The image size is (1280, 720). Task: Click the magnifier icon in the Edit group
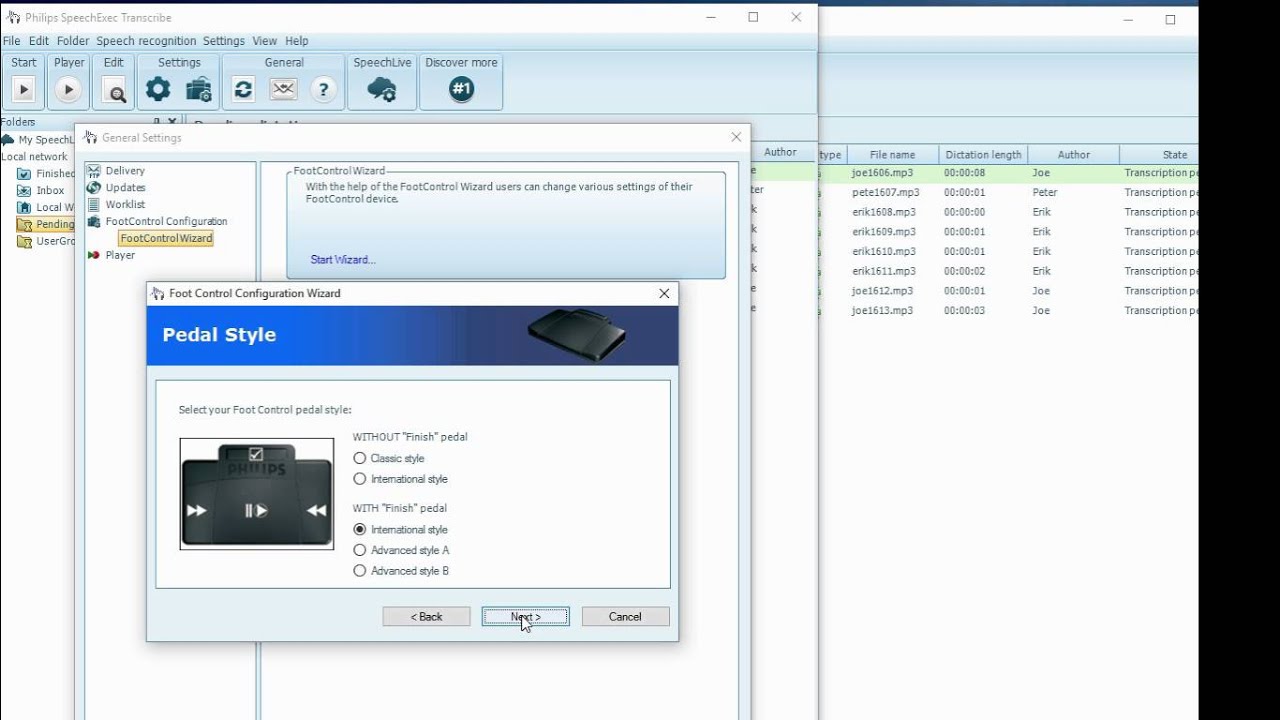coord(115,91)
